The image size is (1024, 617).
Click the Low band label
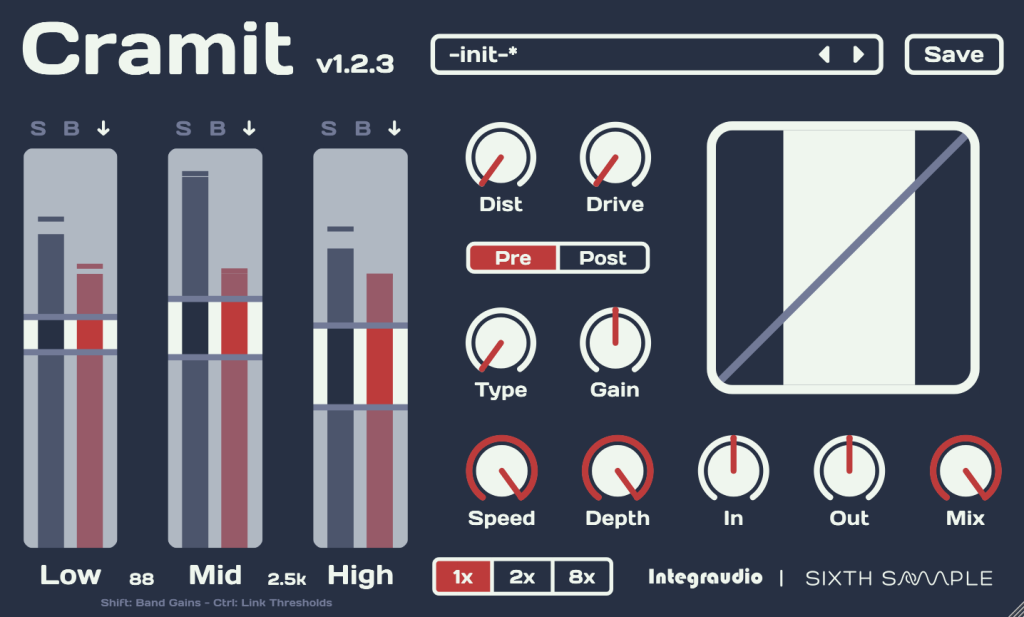71,575
